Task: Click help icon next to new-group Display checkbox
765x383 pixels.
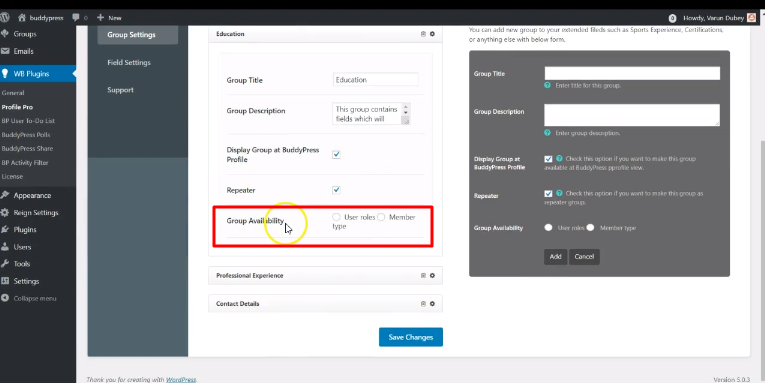Action: (559, 159)
